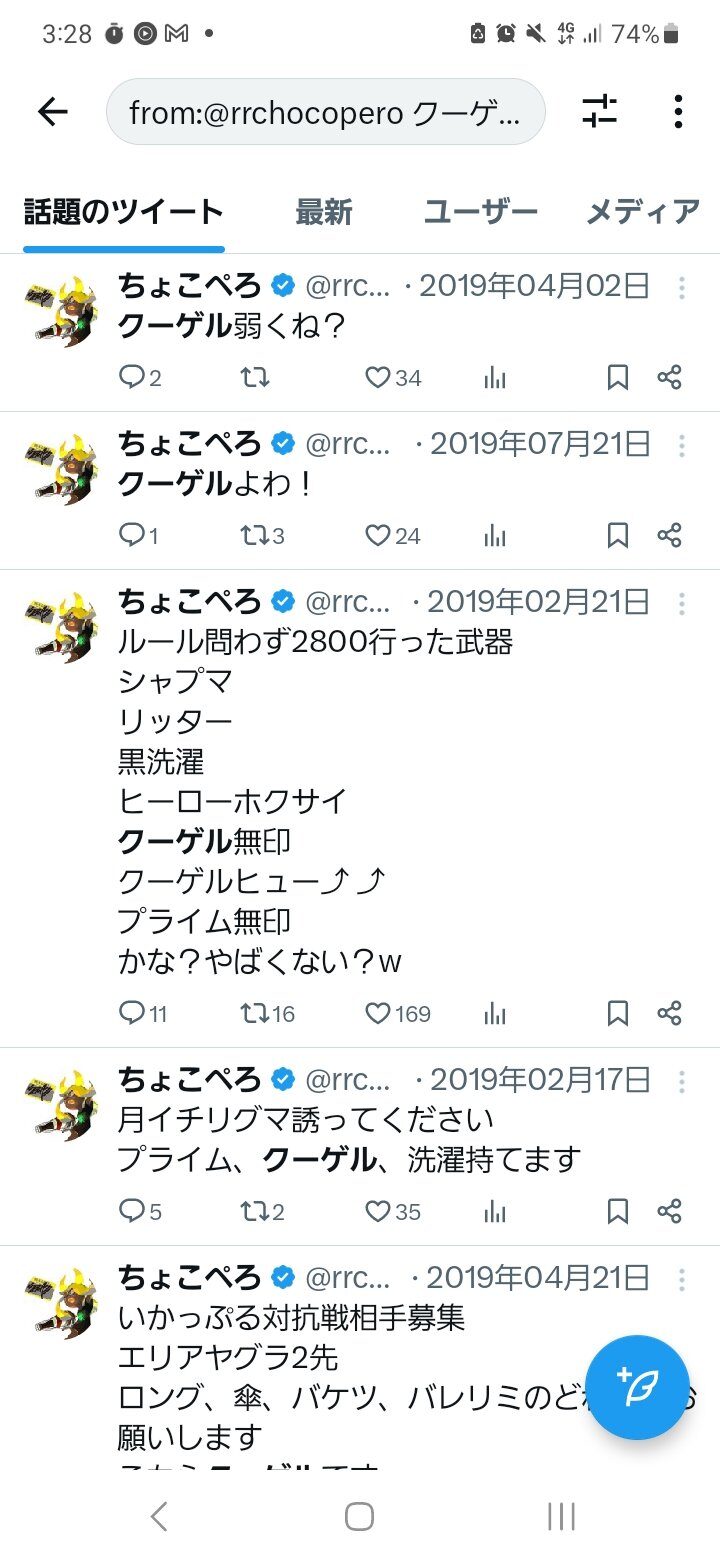This screenshot has height=1560, width=720.
Task: View analytics of the クーゲル弱くね？ tweet
Action: click(x=495, y=377)
